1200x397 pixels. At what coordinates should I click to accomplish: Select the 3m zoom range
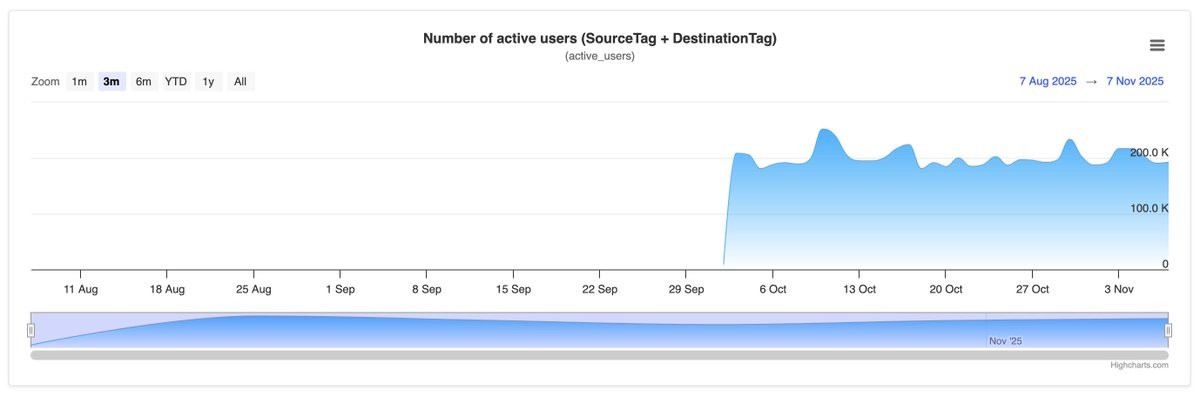point(111,82)
